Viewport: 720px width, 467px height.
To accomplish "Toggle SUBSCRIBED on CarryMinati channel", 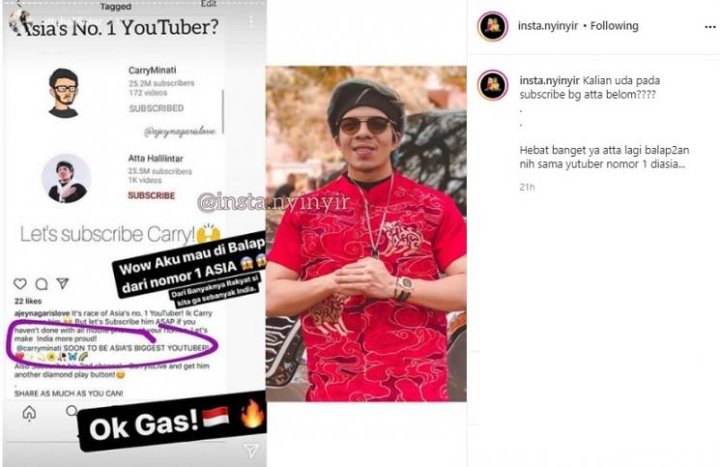I will click(x=156, y=108).
